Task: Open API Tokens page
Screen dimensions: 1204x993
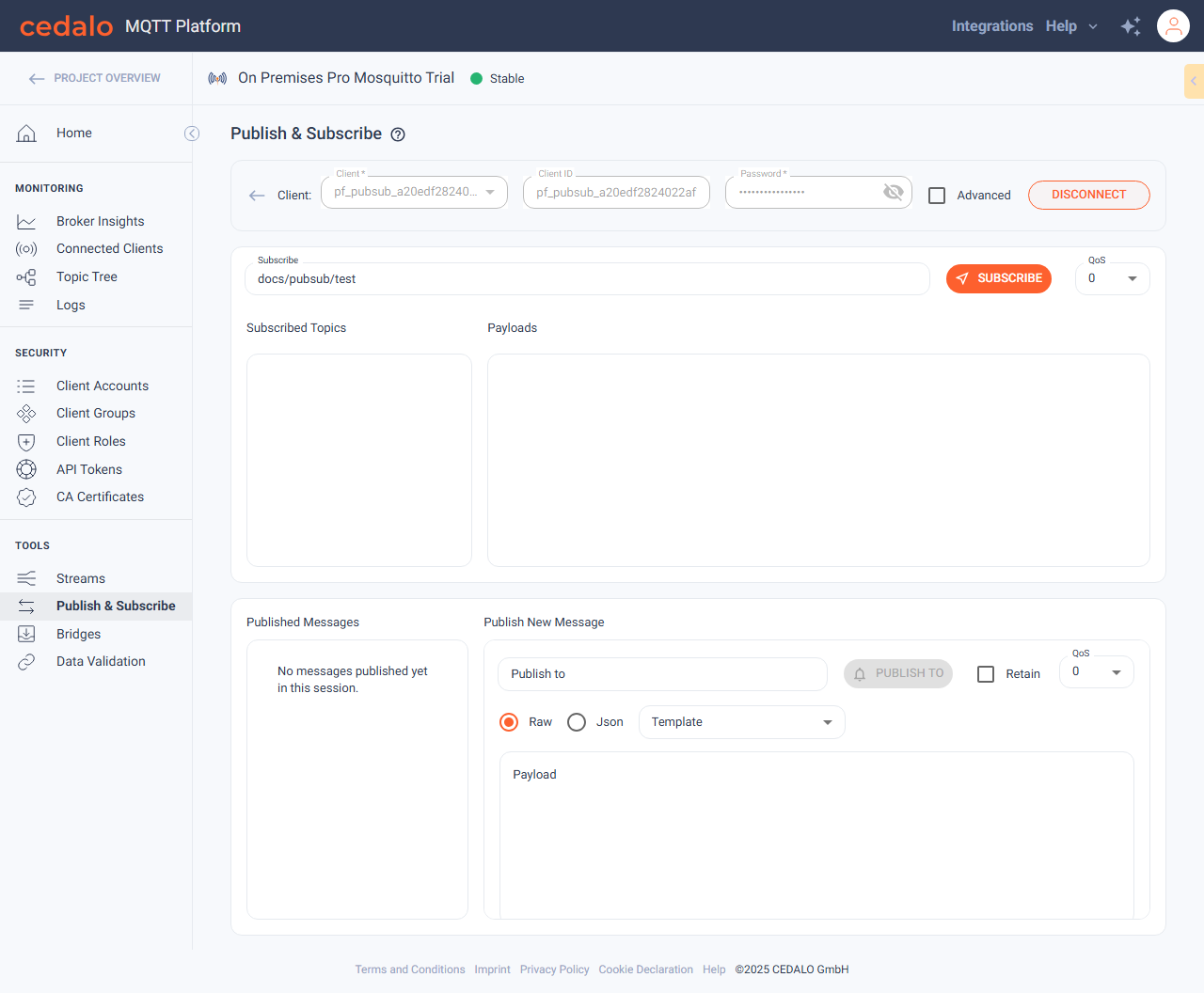Action: pyautogui.click(x=89, y=469)
